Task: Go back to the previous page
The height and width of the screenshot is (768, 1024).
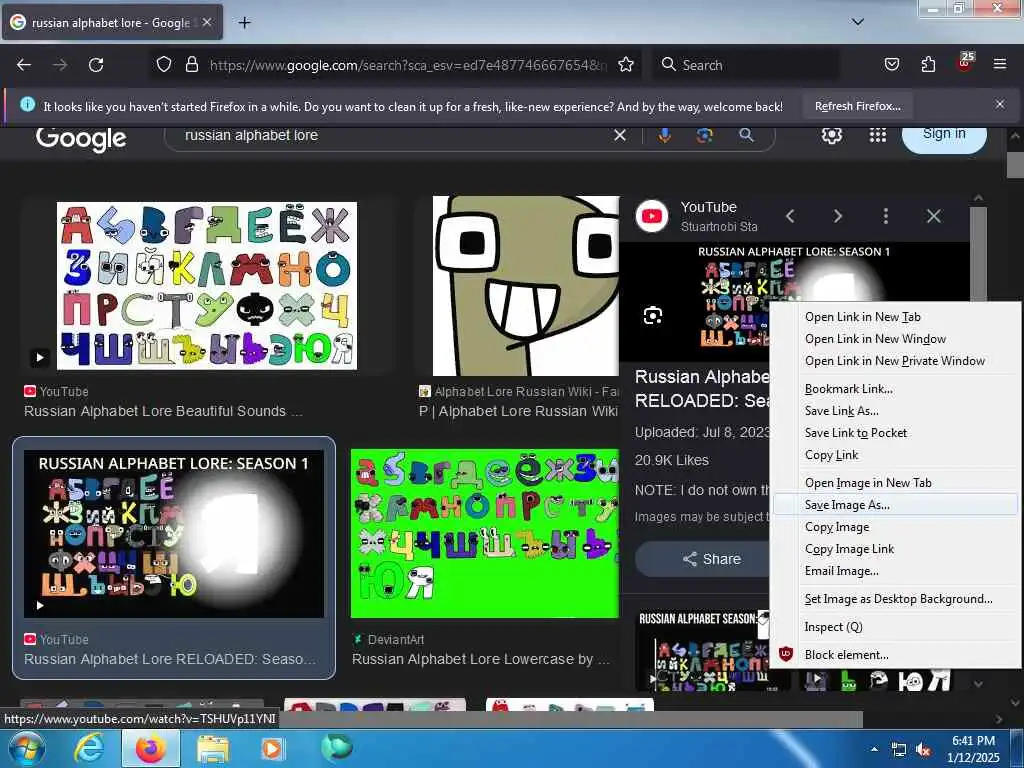Action: (x=24, y=65)
